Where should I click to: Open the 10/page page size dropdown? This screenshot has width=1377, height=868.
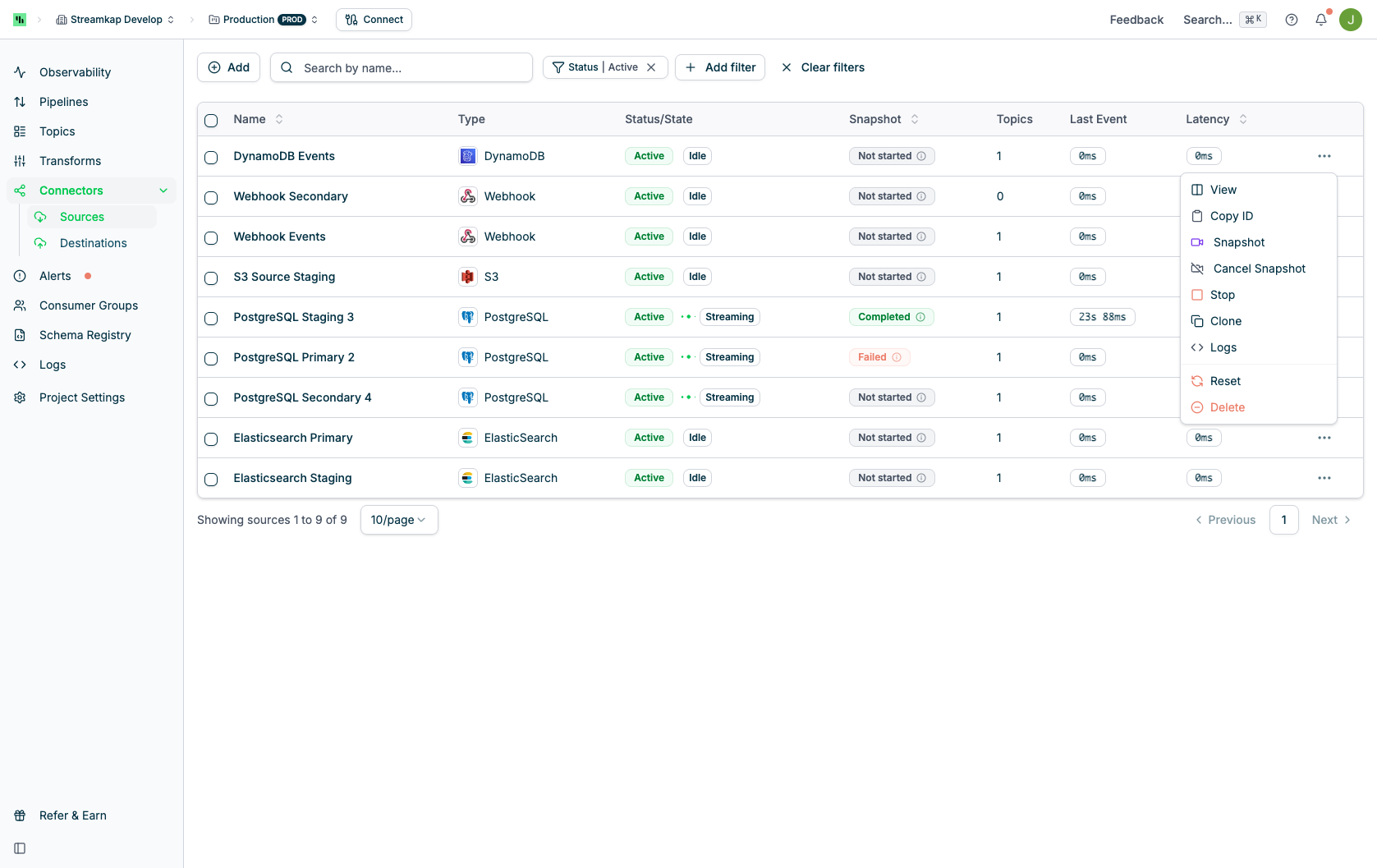click(x=398, y=520)
